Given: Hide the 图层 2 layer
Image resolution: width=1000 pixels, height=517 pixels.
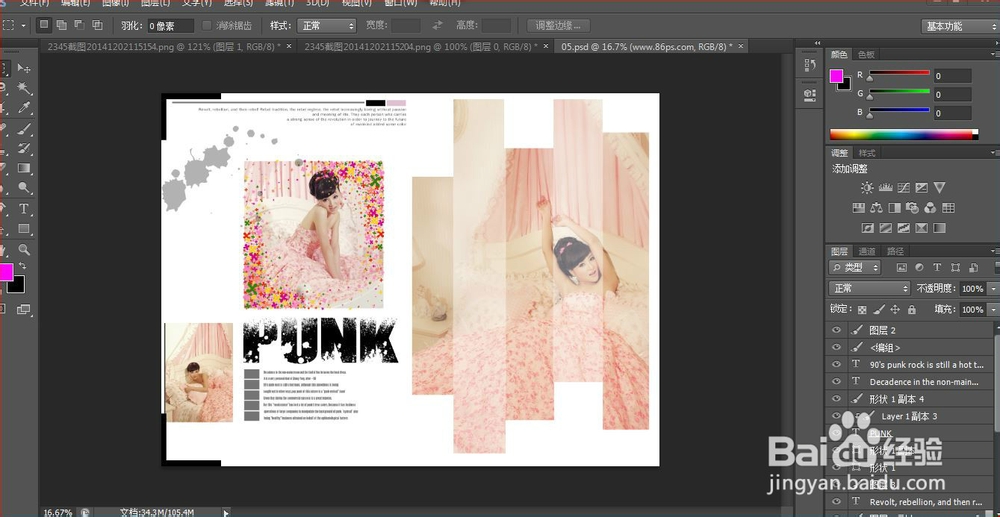Looking at the screenshot, I should tap(835, 330).
